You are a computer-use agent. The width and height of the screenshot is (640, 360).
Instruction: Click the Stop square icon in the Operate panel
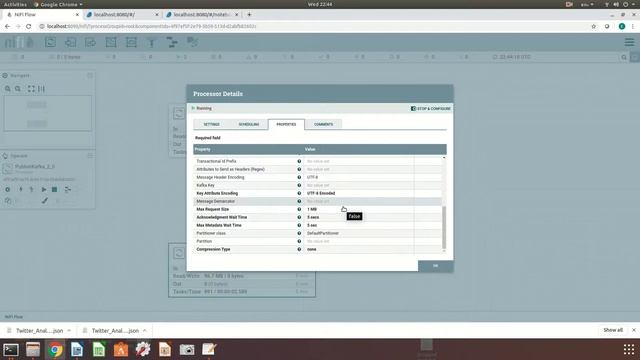coord(54,189)
